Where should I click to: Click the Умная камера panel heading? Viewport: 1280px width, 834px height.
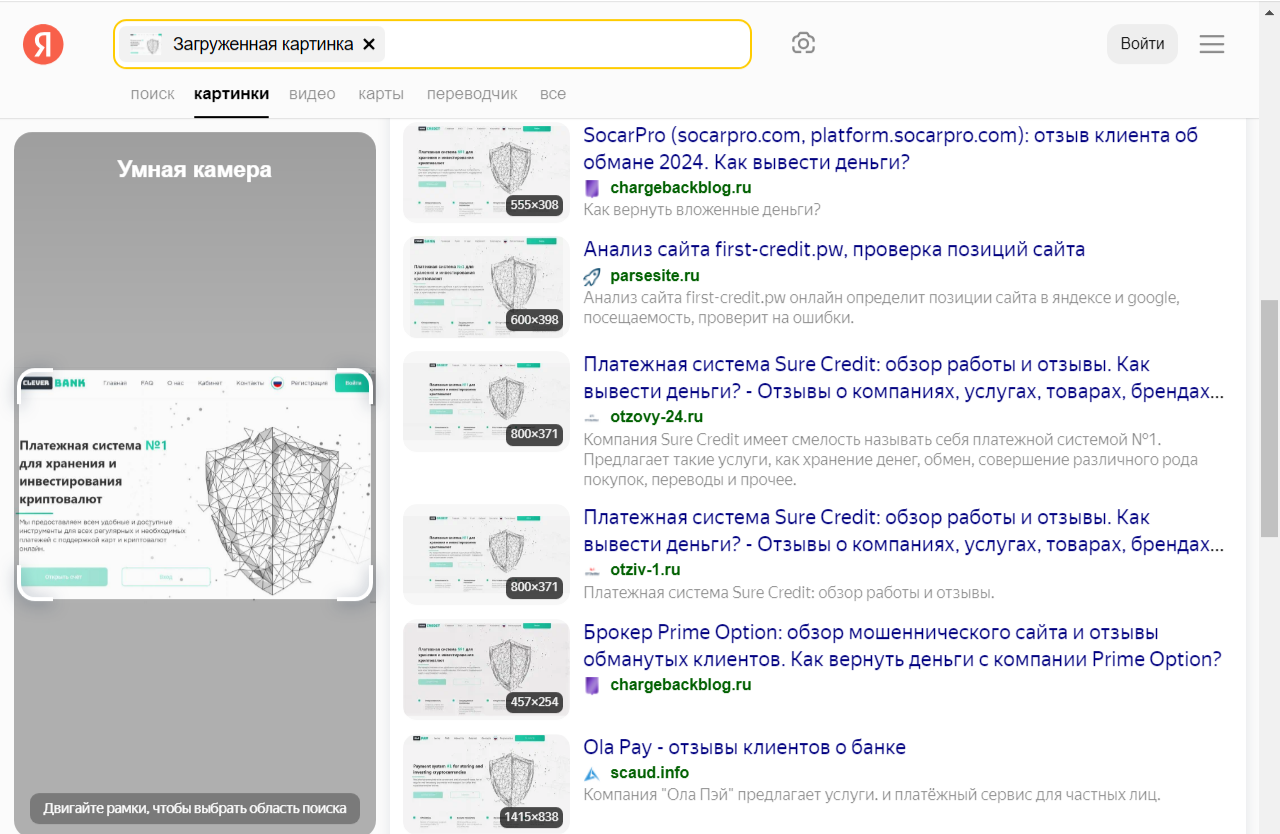194,169
